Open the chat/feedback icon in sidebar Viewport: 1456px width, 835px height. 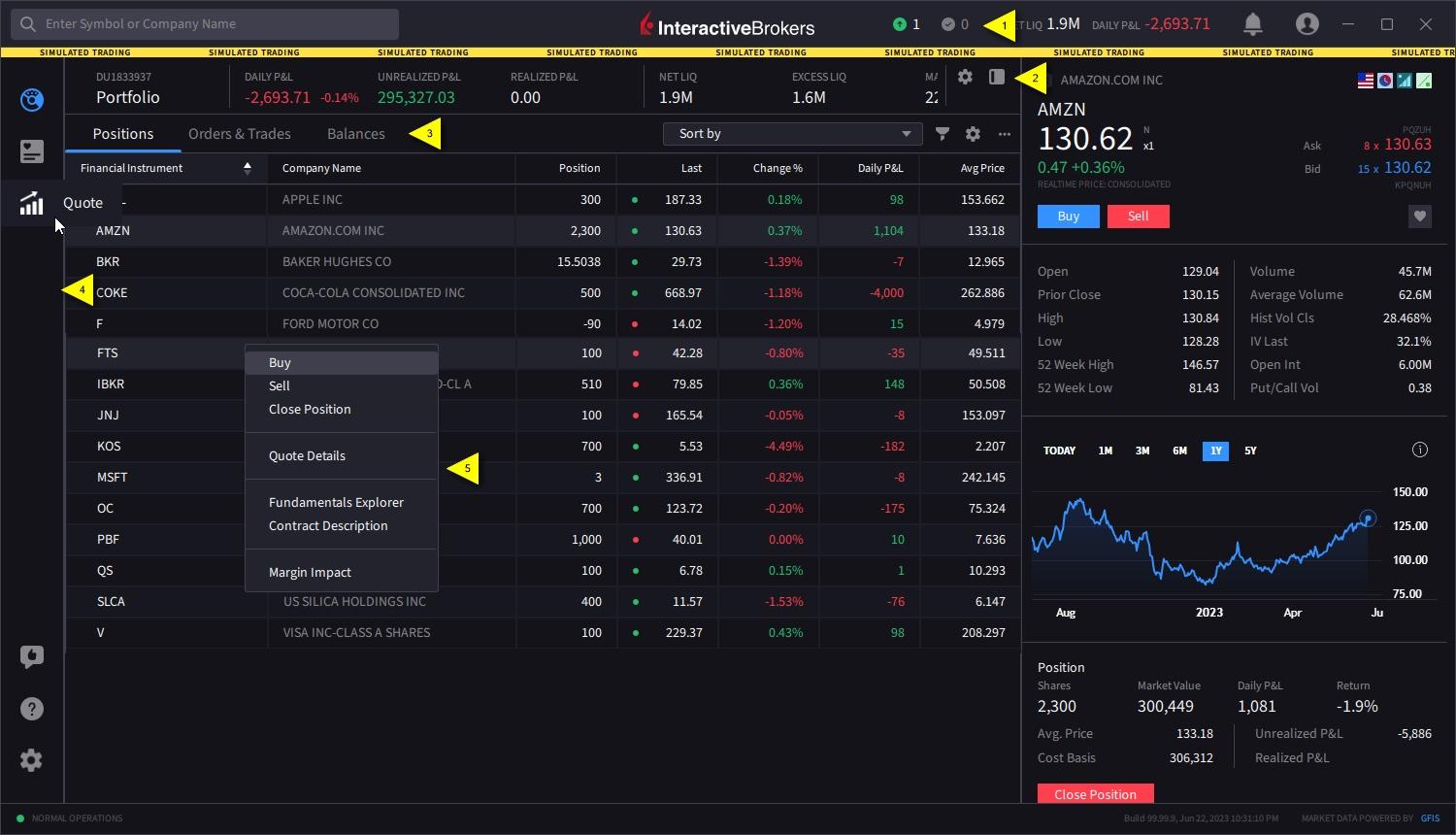point(32,657)
